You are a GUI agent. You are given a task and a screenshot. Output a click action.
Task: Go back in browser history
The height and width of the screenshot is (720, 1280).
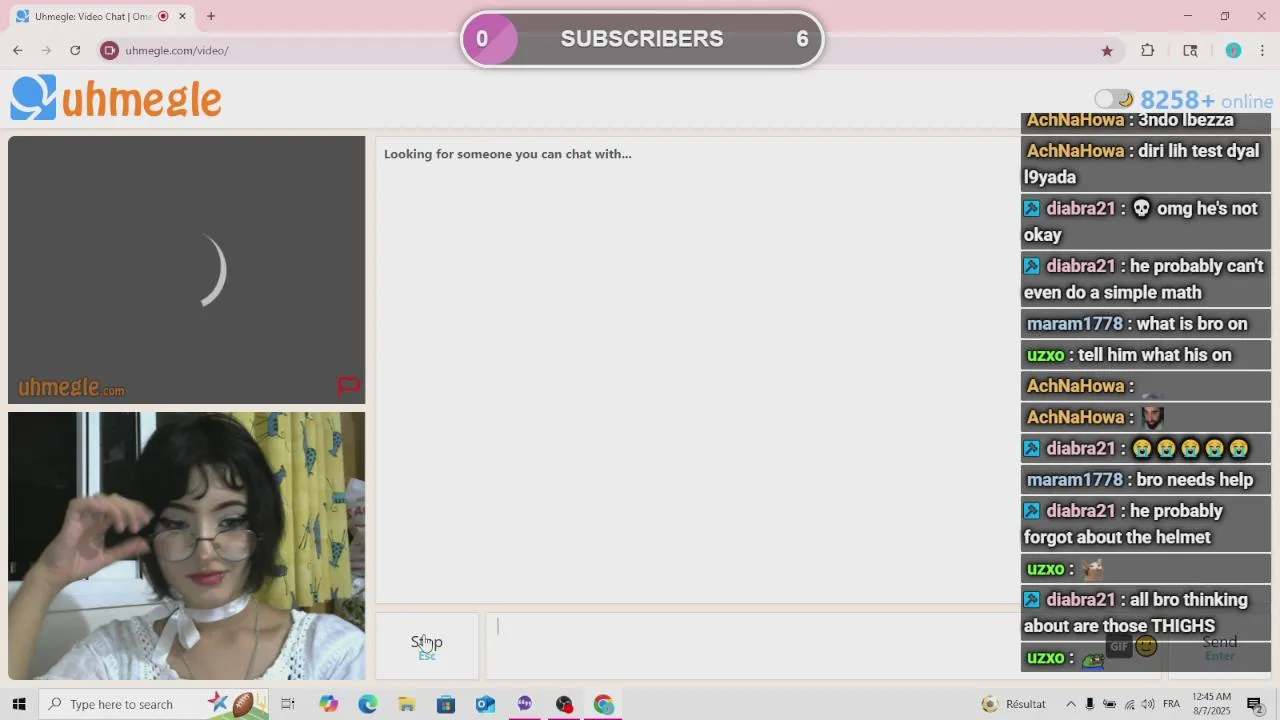18,50
